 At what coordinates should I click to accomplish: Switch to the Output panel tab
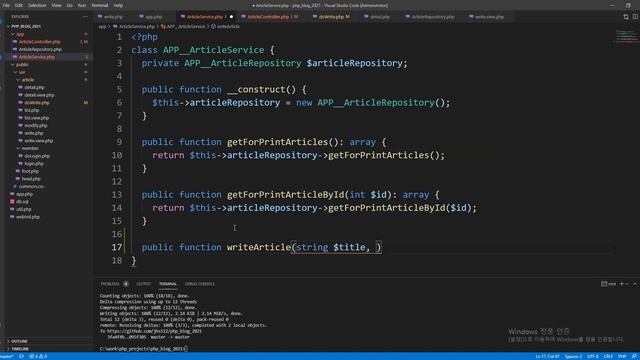(143, 284)
